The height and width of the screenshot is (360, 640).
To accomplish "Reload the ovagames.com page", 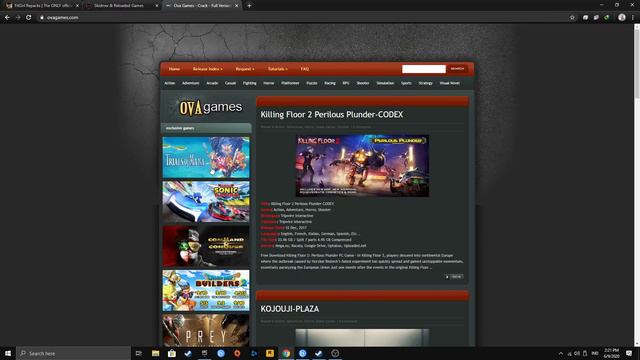I will [29, 18].
